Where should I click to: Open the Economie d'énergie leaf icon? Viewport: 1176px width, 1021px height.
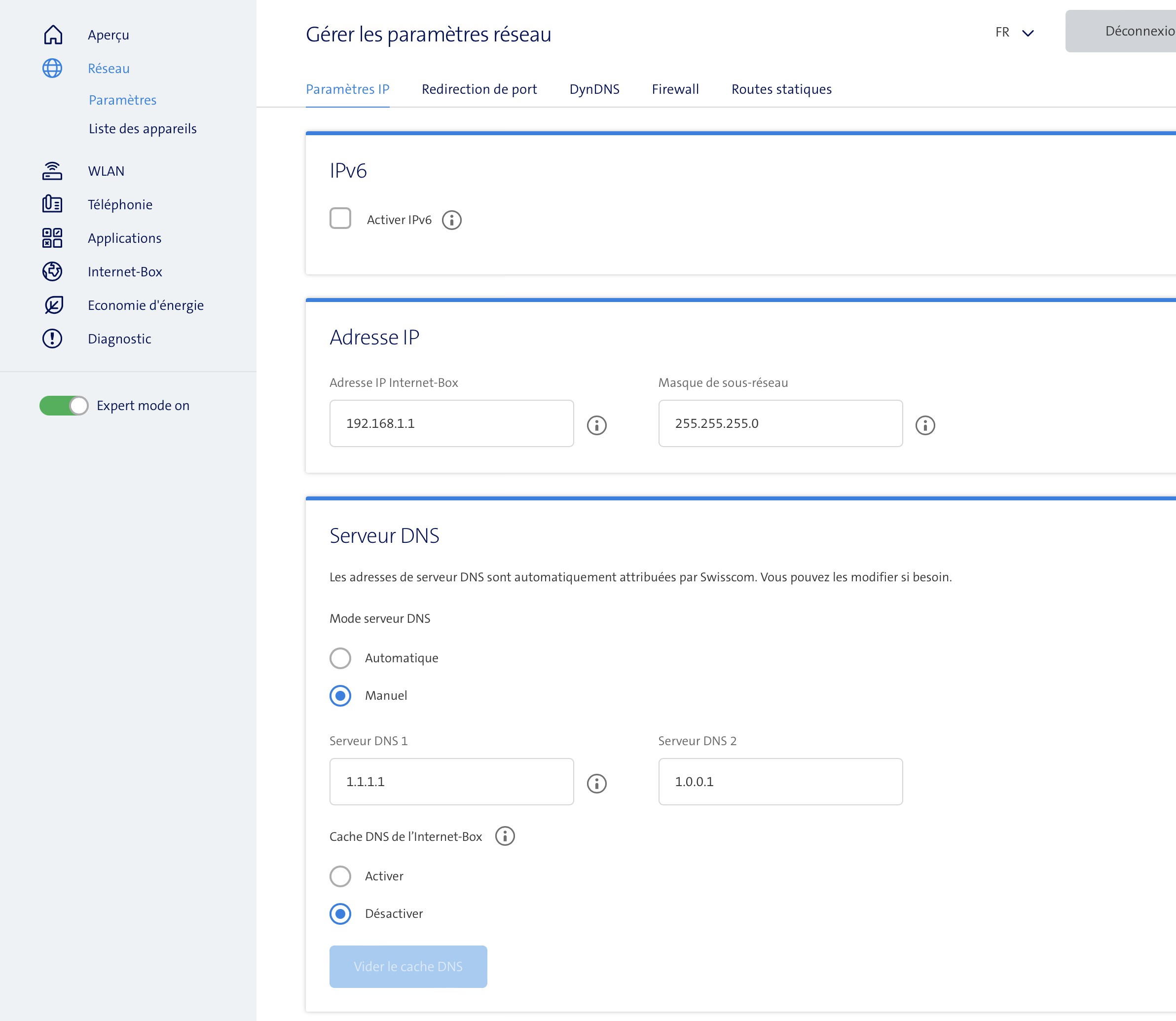pyautogui.click(x=54, y=305)
